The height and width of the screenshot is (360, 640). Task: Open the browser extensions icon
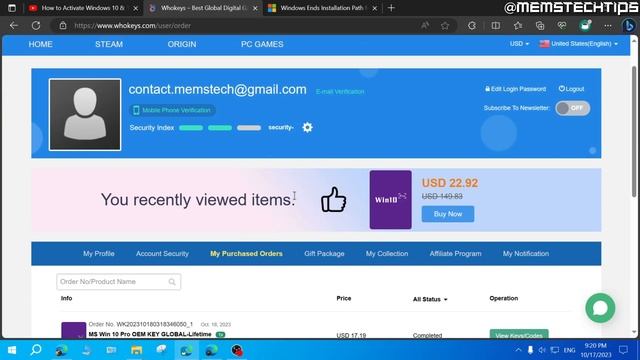click(472, 25)
